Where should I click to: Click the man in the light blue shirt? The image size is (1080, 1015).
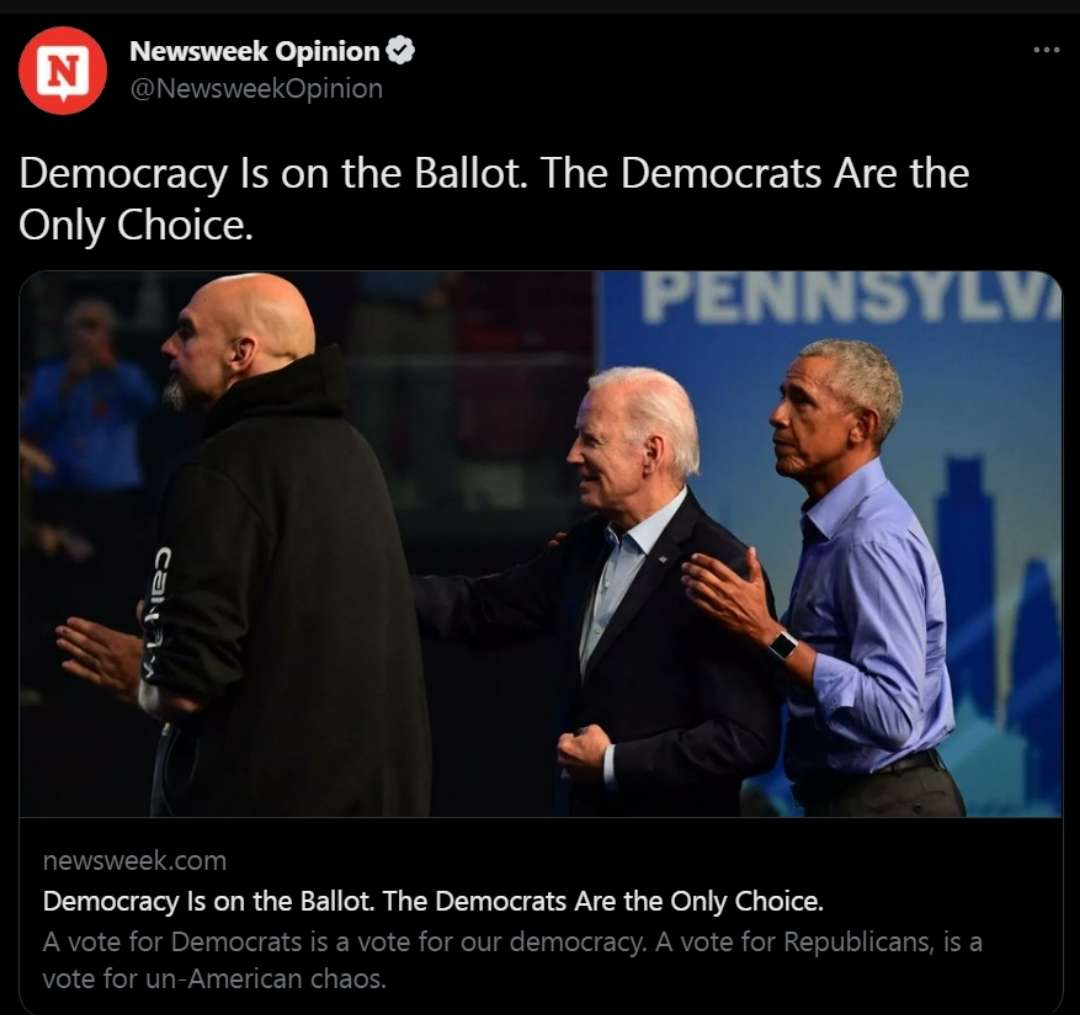[x=847, y=578]
